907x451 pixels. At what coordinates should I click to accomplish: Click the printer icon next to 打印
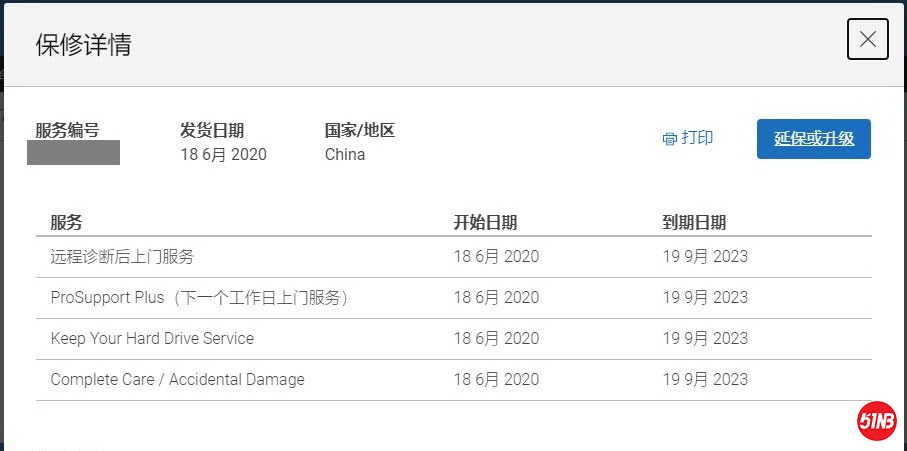coord(669,139)
